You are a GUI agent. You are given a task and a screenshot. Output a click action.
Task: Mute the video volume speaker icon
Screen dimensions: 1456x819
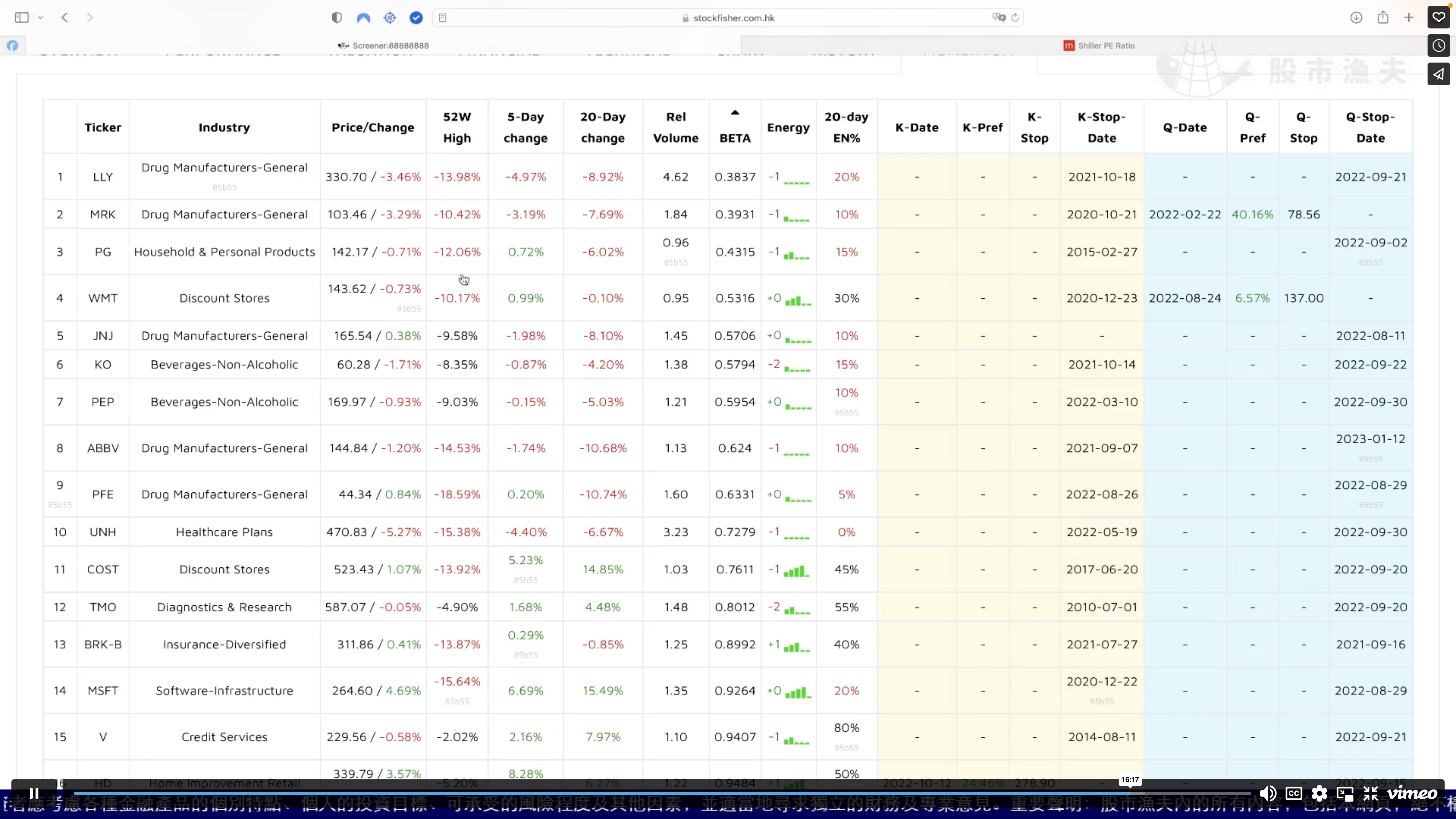click(1268, 793)
